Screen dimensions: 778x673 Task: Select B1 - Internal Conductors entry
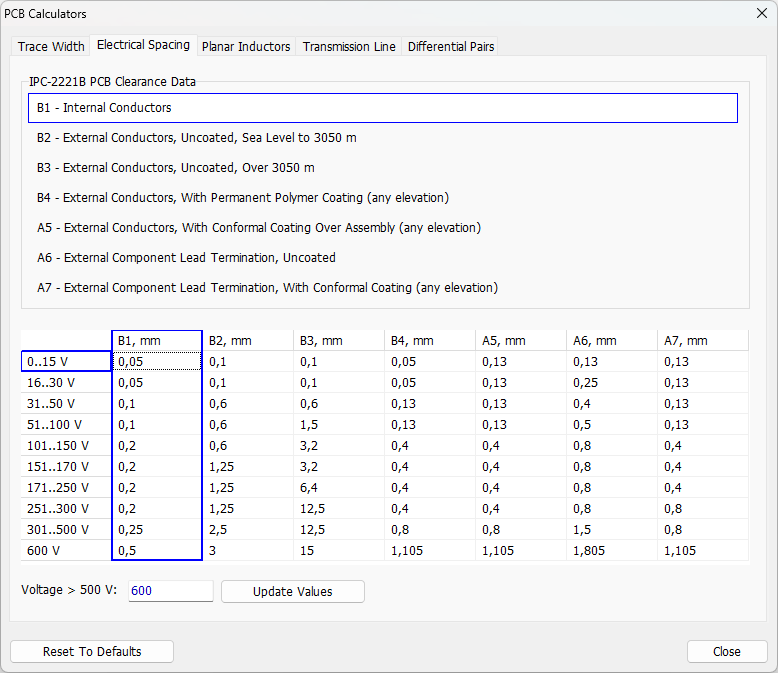(383, 108)
